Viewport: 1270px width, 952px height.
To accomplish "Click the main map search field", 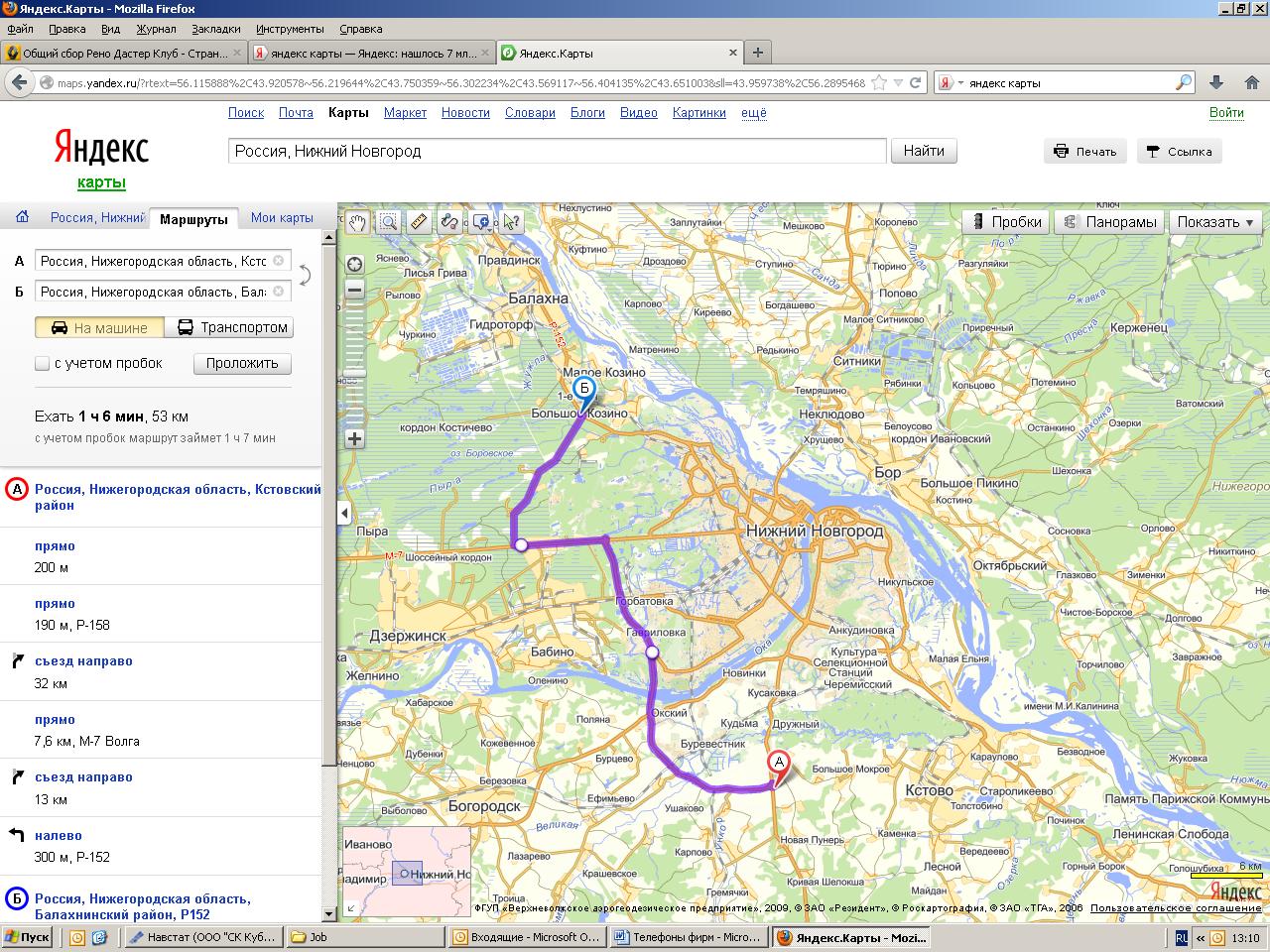I will pos(557,151).
